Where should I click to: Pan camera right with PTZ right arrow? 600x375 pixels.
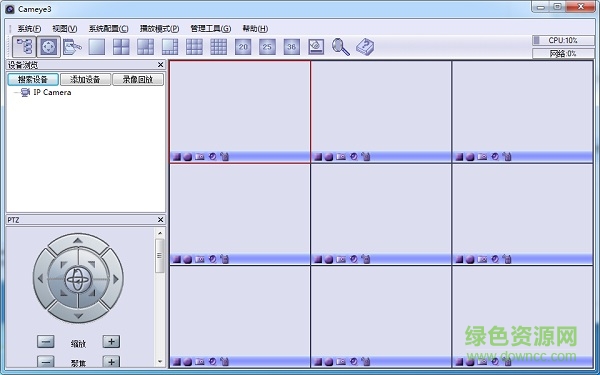(116, 279)
